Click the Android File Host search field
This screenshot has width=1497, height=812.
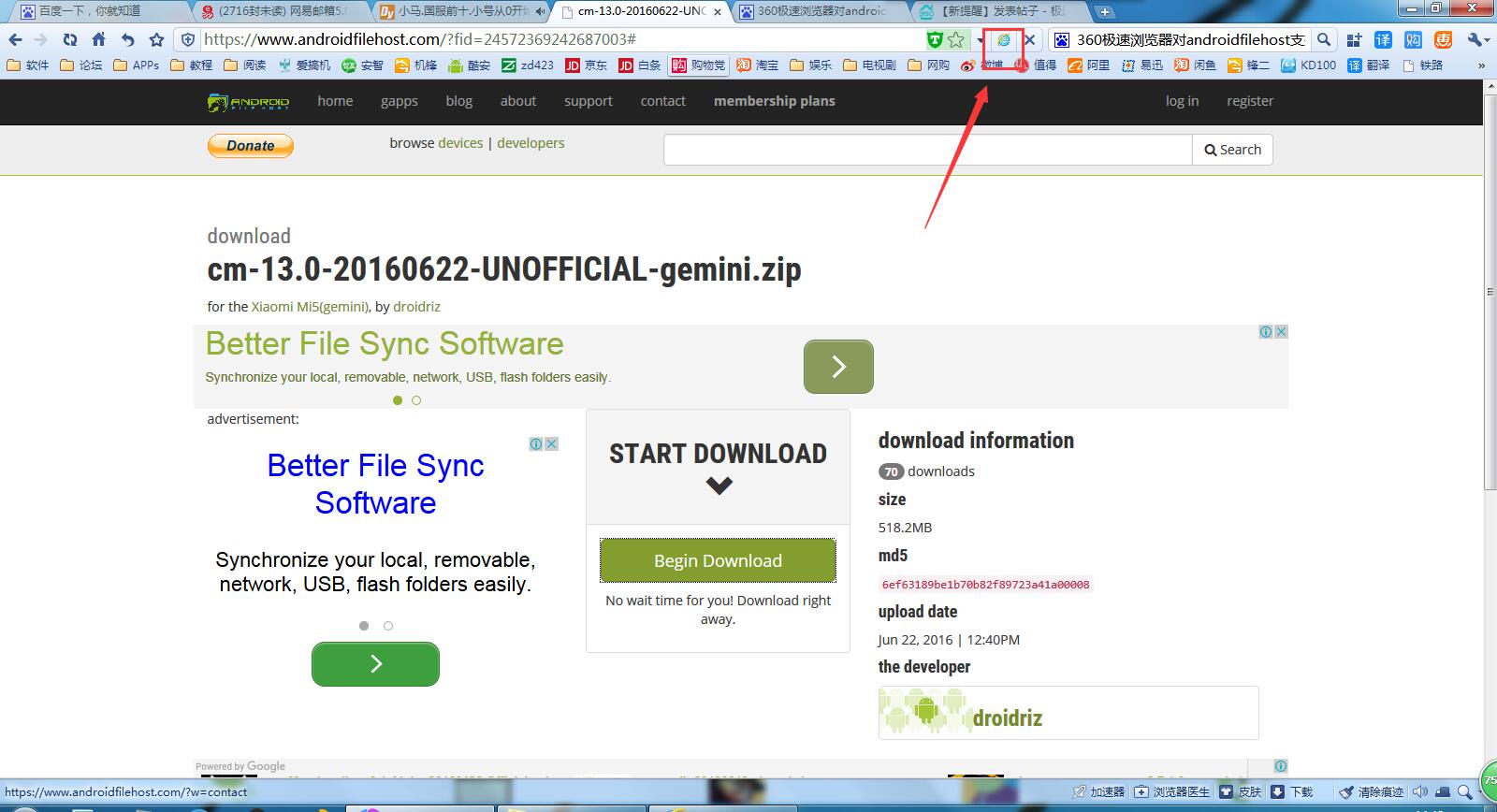[x=927, y=150]
